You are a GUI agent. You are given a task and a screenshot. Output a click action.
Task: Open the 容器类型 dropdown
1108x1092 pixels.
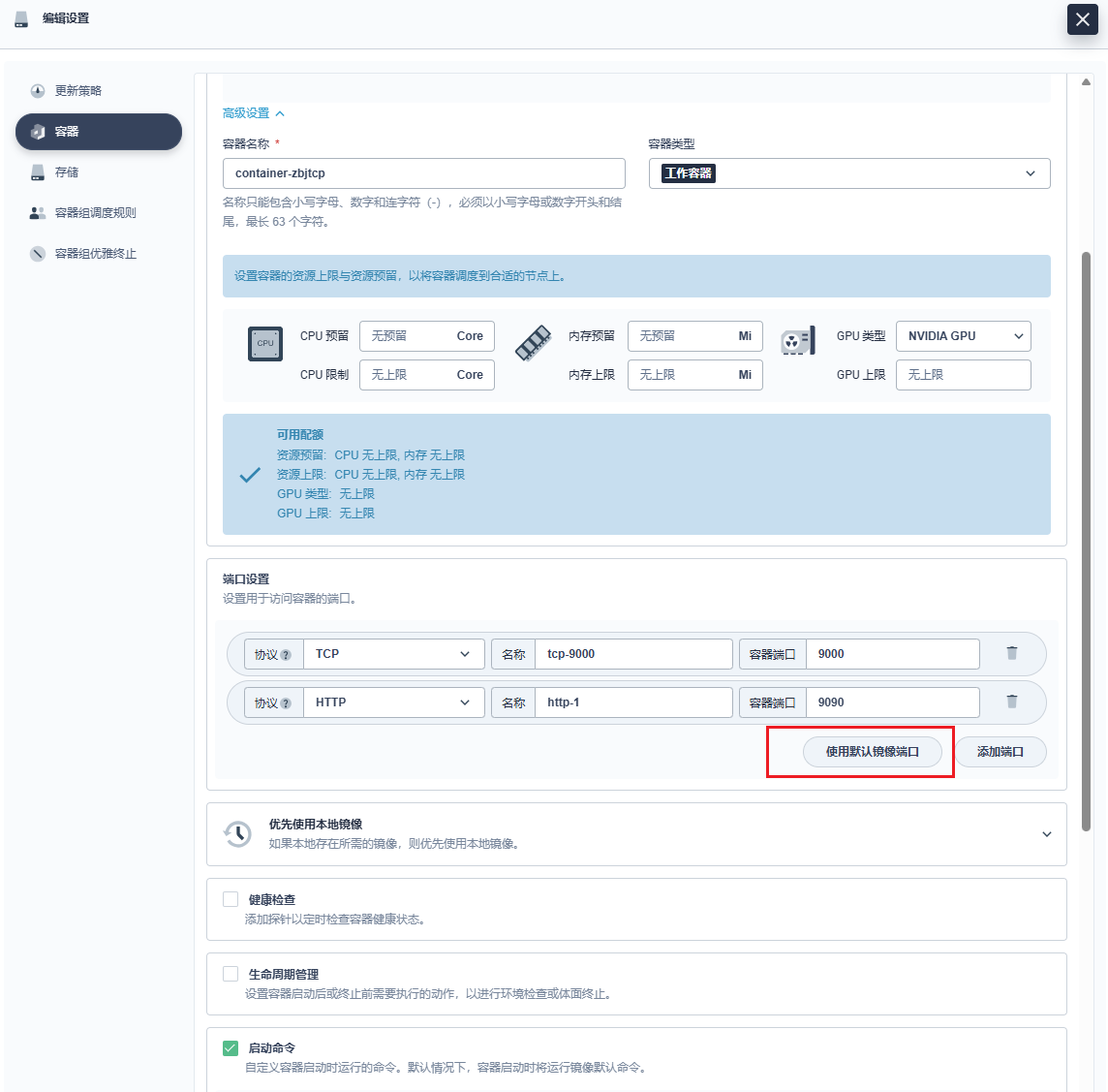coord(848,173)
